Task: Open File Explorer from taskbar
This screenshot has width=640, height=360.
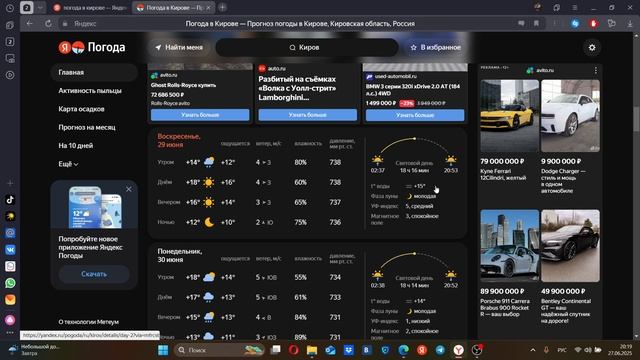Action: coord(312,350)
